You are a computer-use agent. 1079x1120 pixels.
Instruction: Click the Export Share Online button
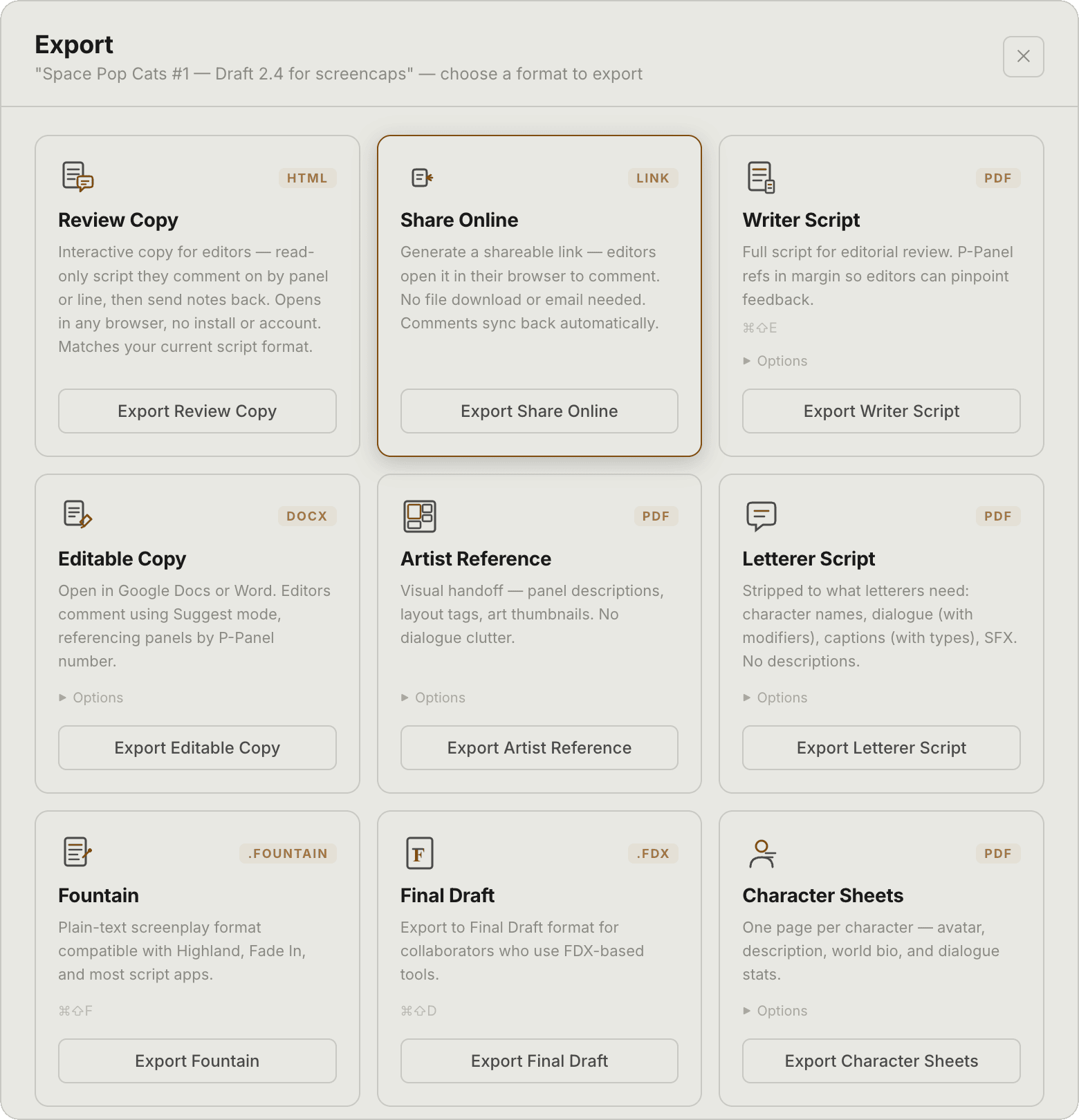[539, 411]
